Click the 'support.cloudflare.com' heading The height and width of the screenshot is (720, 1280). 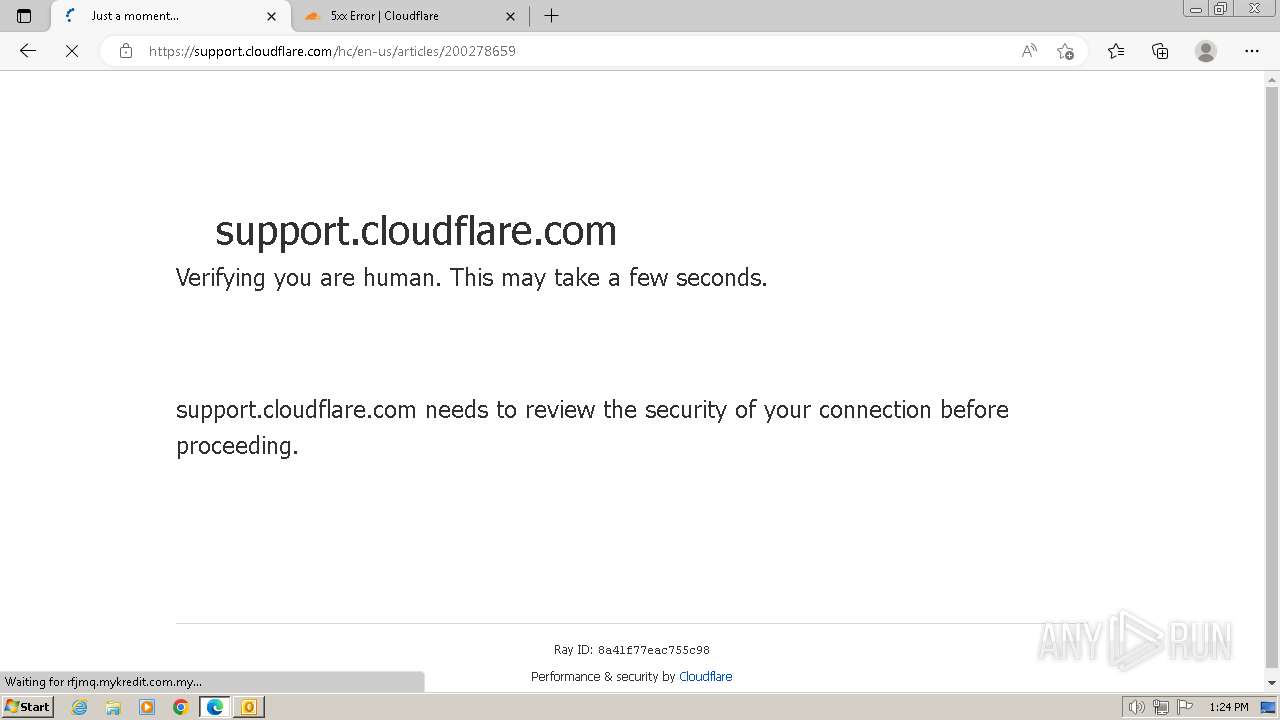[x=416, y=231]
